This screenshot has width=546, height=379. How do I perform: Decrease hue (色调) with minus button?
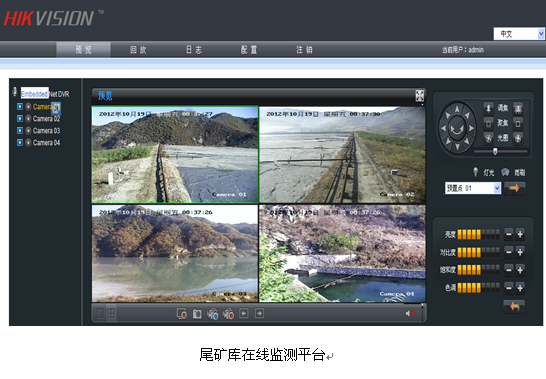(x=509, y=288)
